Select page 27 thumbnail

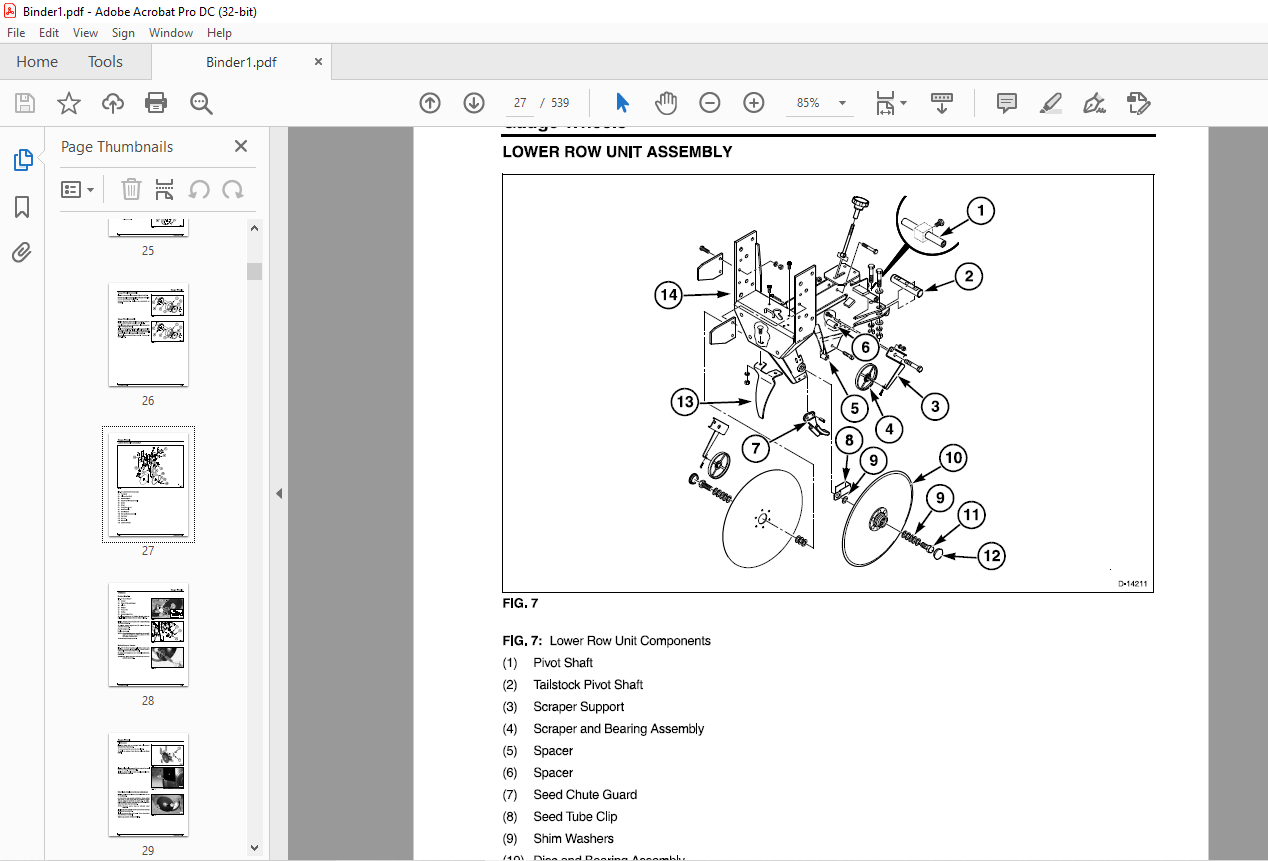tap(148, 485)
